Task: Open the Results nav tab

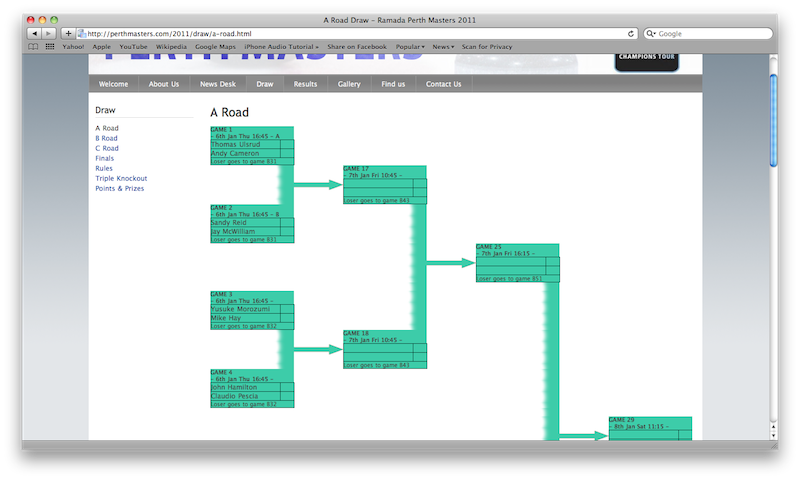Action: point(305,84)
